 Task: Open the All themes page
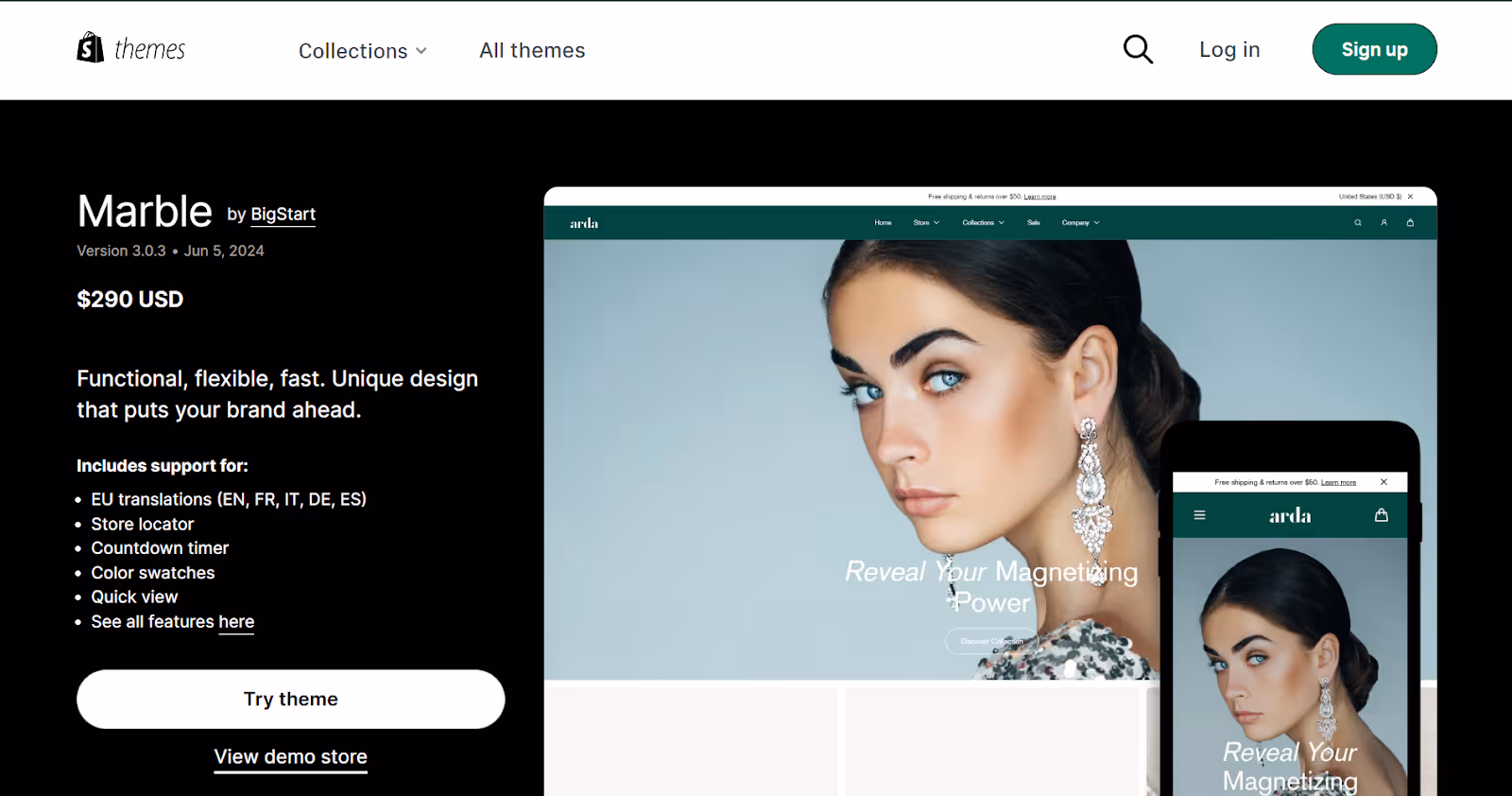tap(532, 50)
